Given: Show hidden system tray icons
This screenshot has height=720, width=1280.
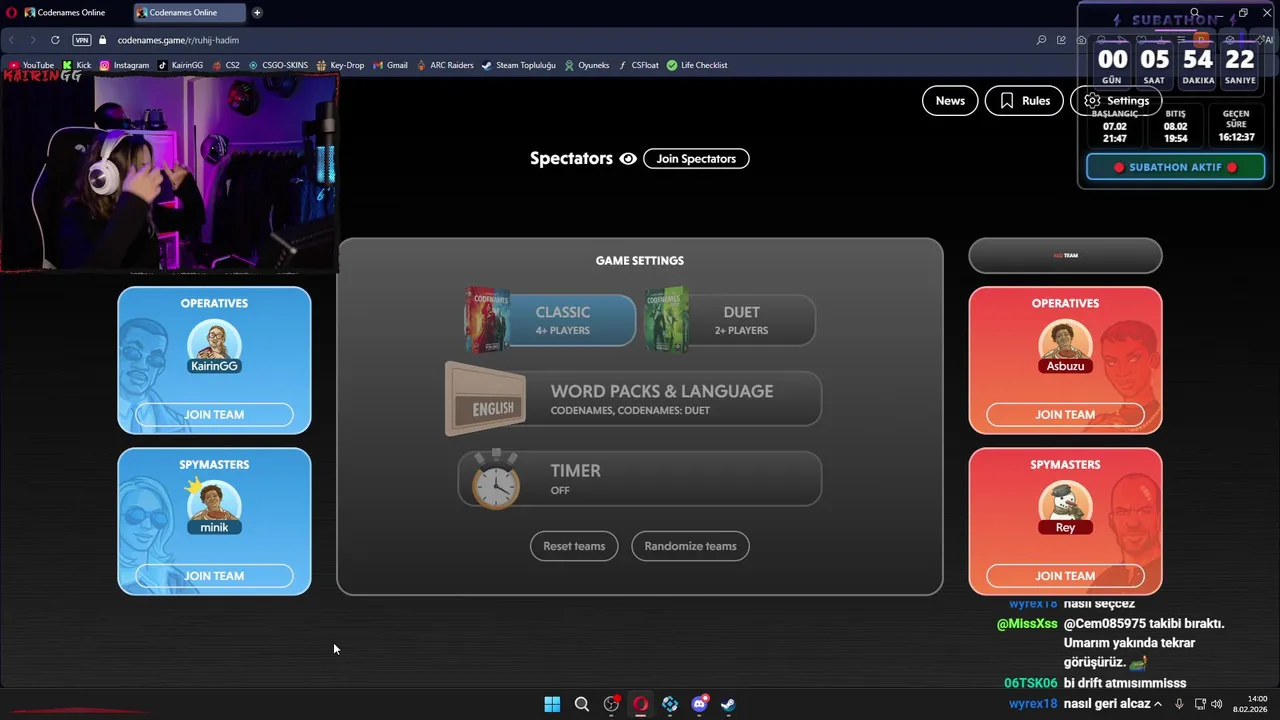Looking at the screenshot, I should [1158, 704].
